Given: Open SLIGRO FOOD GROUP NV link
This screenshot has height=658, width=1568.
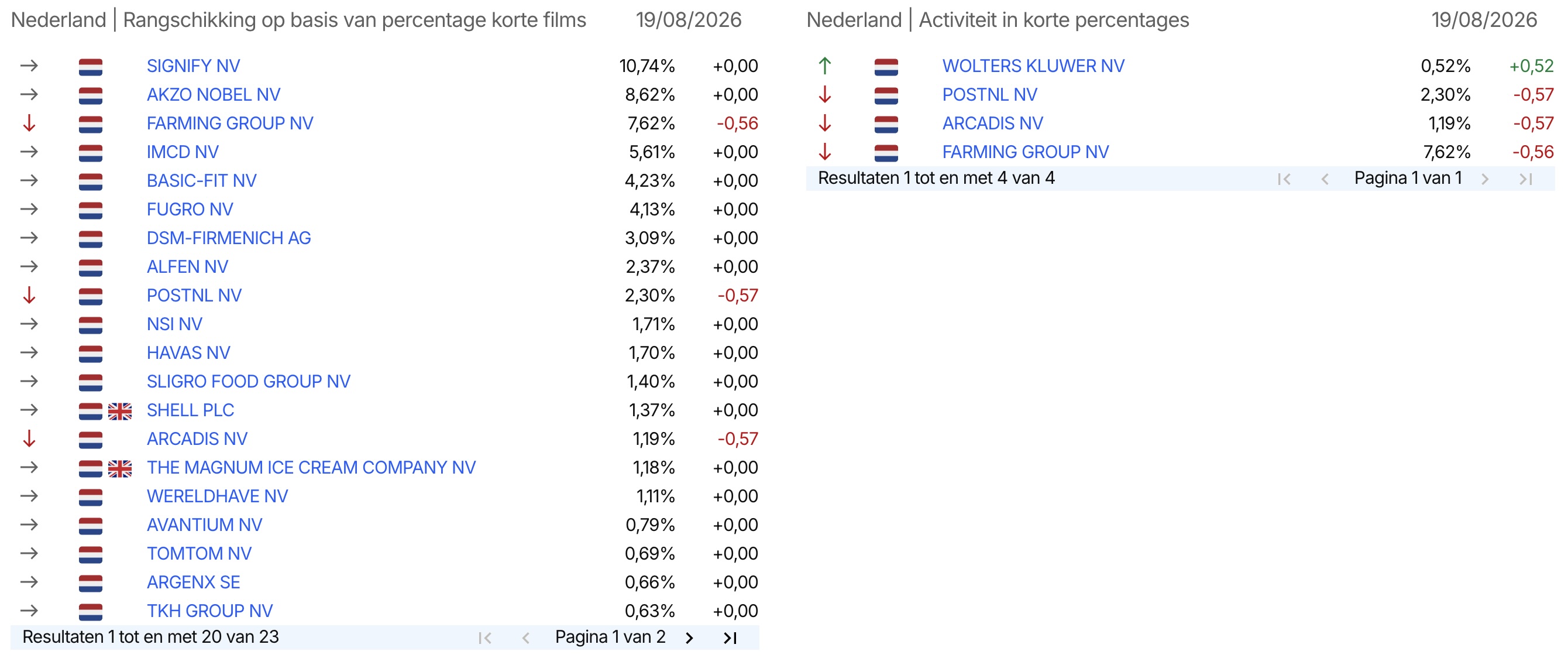Looking at the screenshot, I should click(248, 382).
